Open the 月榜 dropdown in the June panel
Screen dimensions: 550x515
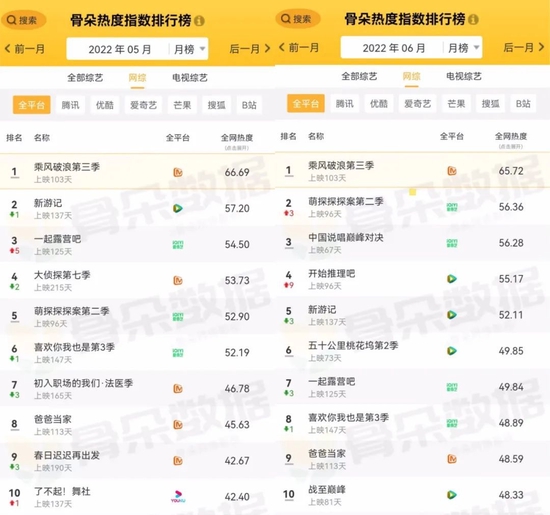point(463,48)
